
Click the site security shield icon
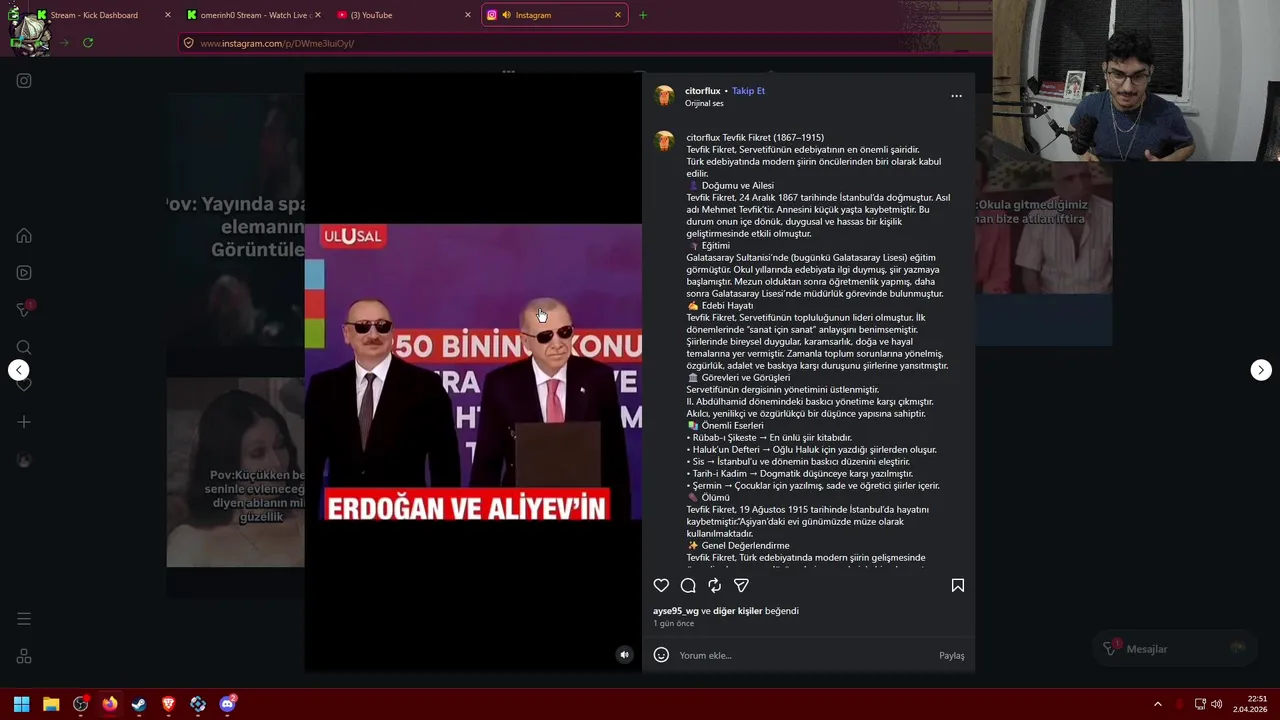pyautogui.click(x=188, y=43)
